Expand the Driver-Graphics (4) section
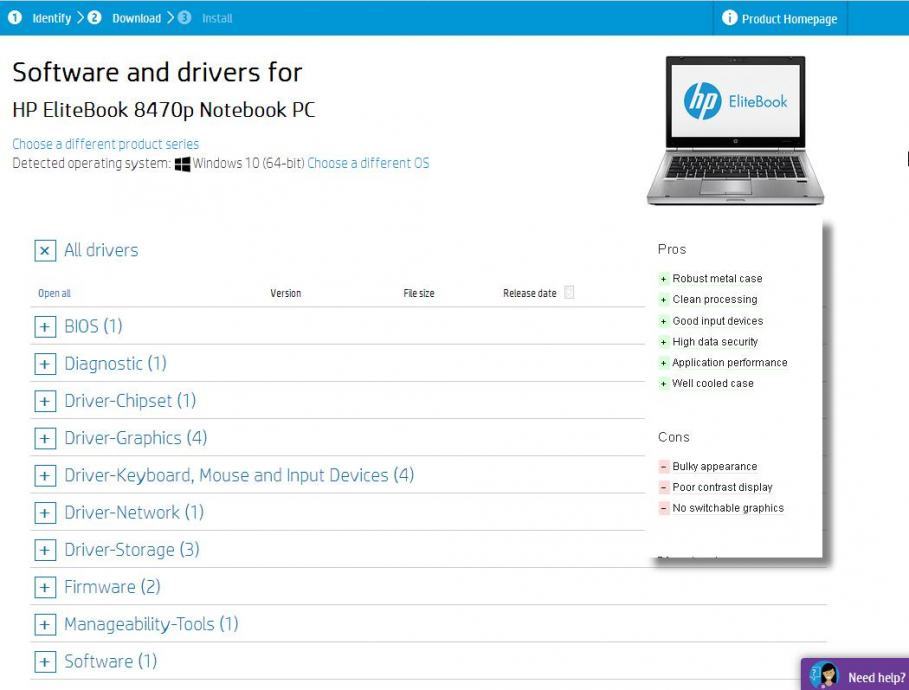The image size is (909, 690). tap(45, 439)
